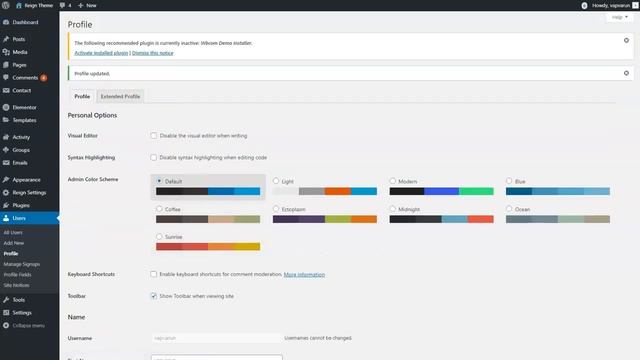Viewport: 640px width, 360px height.
Task: Click the Midnight color palette swatch bar
Action: click(x=442, y=219)
